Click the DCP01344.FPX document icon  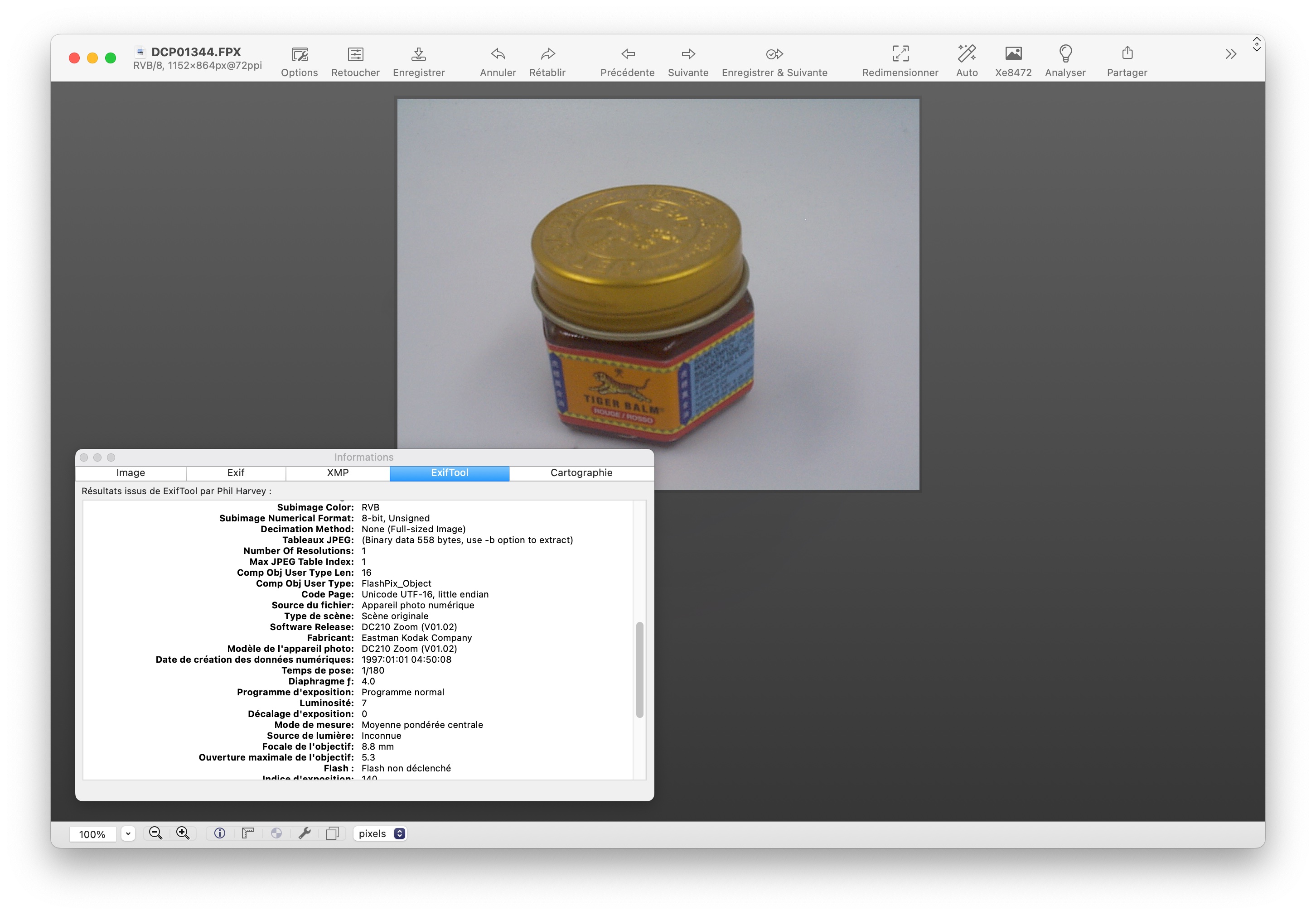pos(140,52)
